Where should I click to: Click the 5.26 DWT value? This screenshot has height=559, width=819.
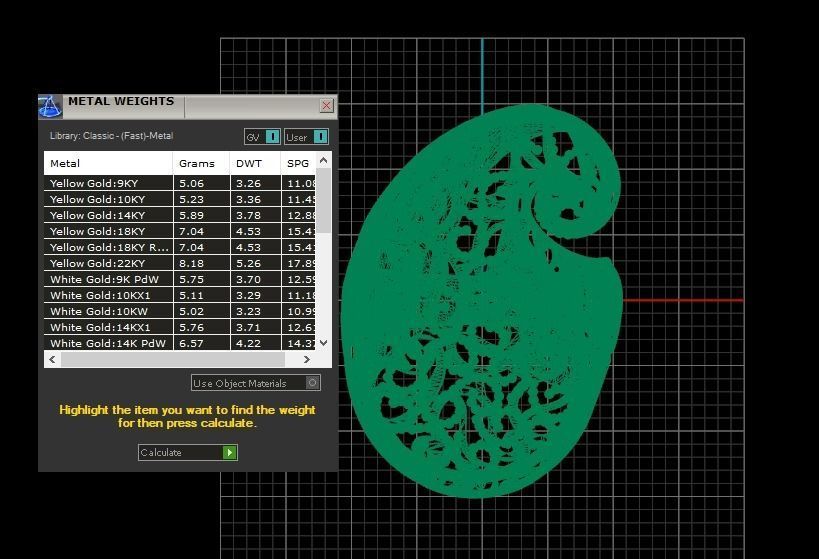point(248,263)
